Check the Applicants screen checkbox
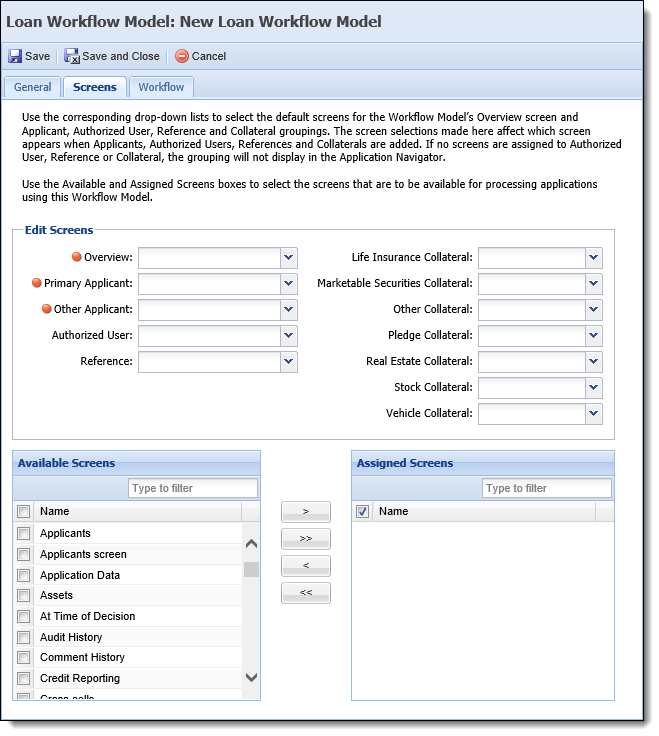Image resolution: width=659 pixels, height=736 pixels. click(23, 554)
